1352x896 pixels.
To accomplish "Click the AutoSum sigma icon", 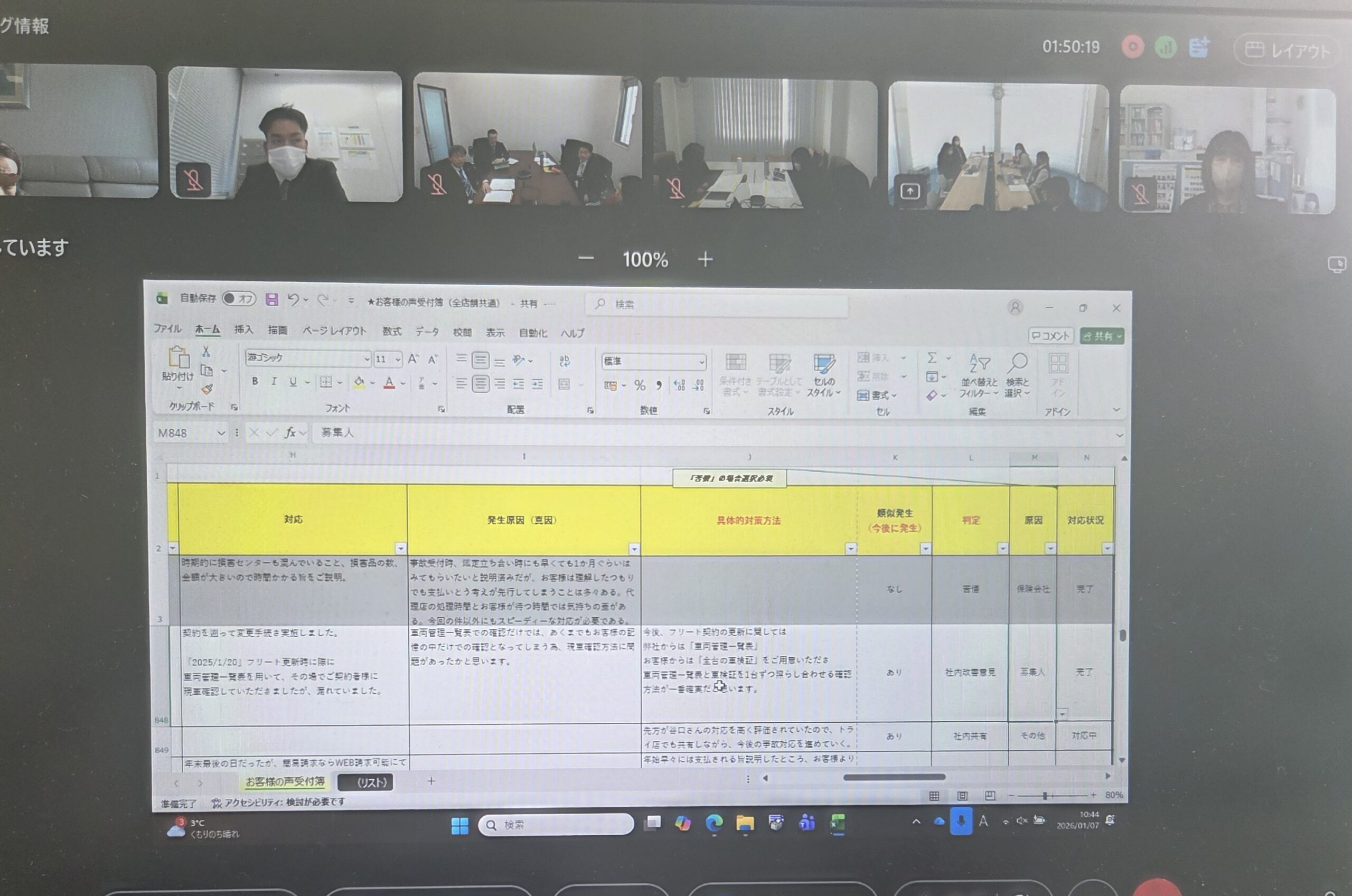I will (x=932, y=358).
